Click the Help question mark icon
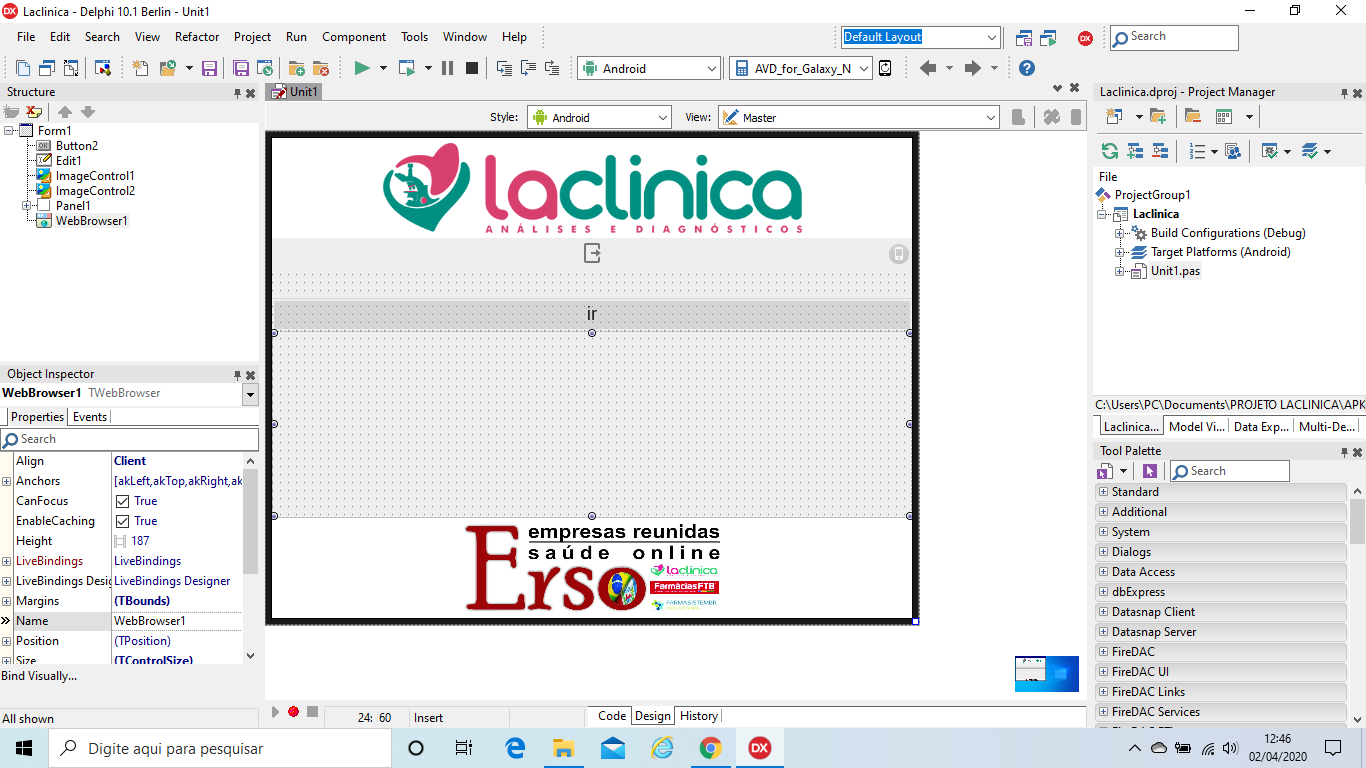Viewport: 1366px width, 768px height. tap(1026, 68)
